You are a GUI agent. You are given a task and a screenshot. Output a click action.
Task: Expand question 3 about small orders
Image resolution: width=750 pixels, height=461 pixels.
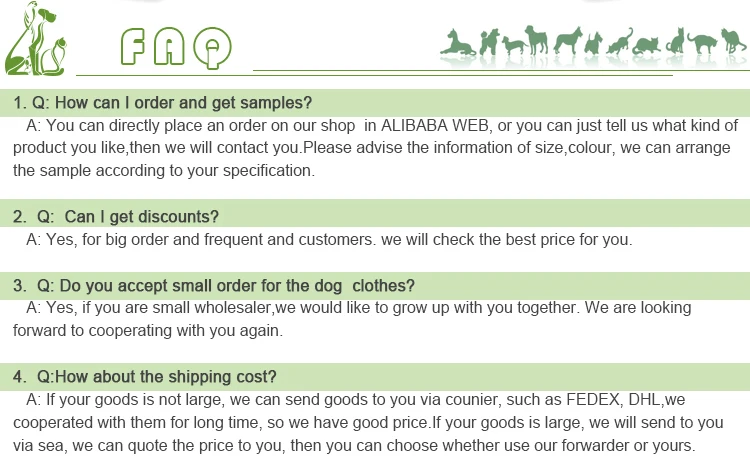point(375,285)
